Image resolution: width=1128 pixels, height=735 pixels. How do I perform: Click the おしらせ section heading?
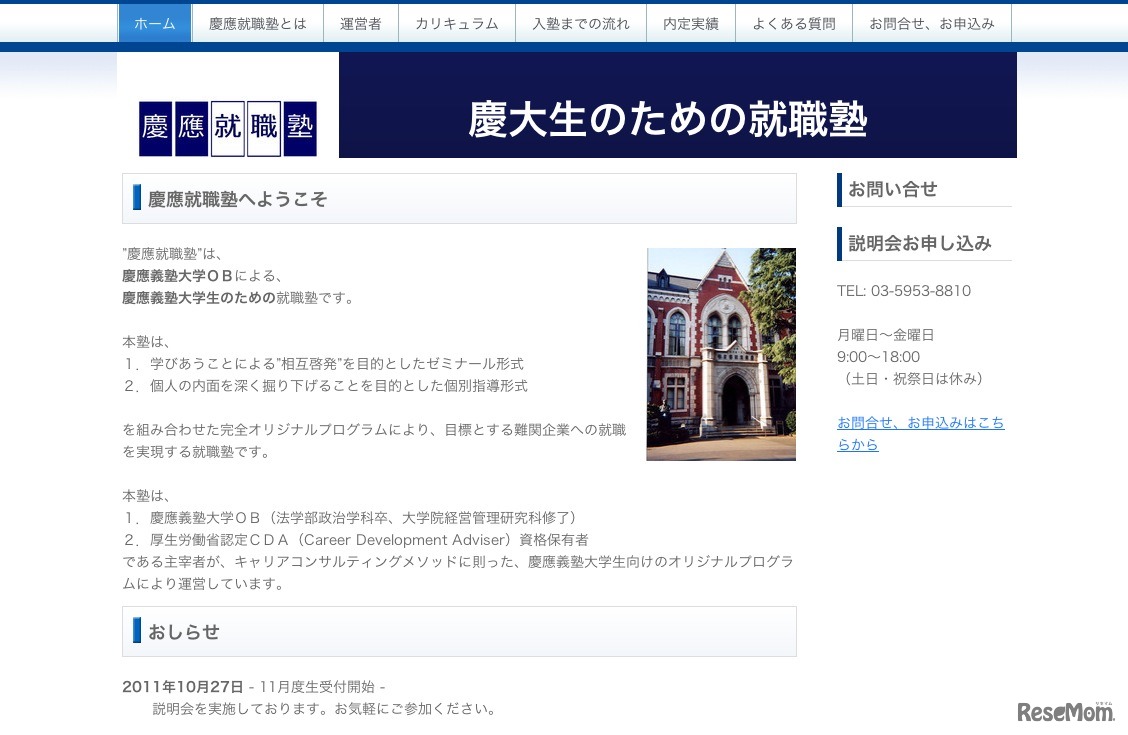[184, 632]
